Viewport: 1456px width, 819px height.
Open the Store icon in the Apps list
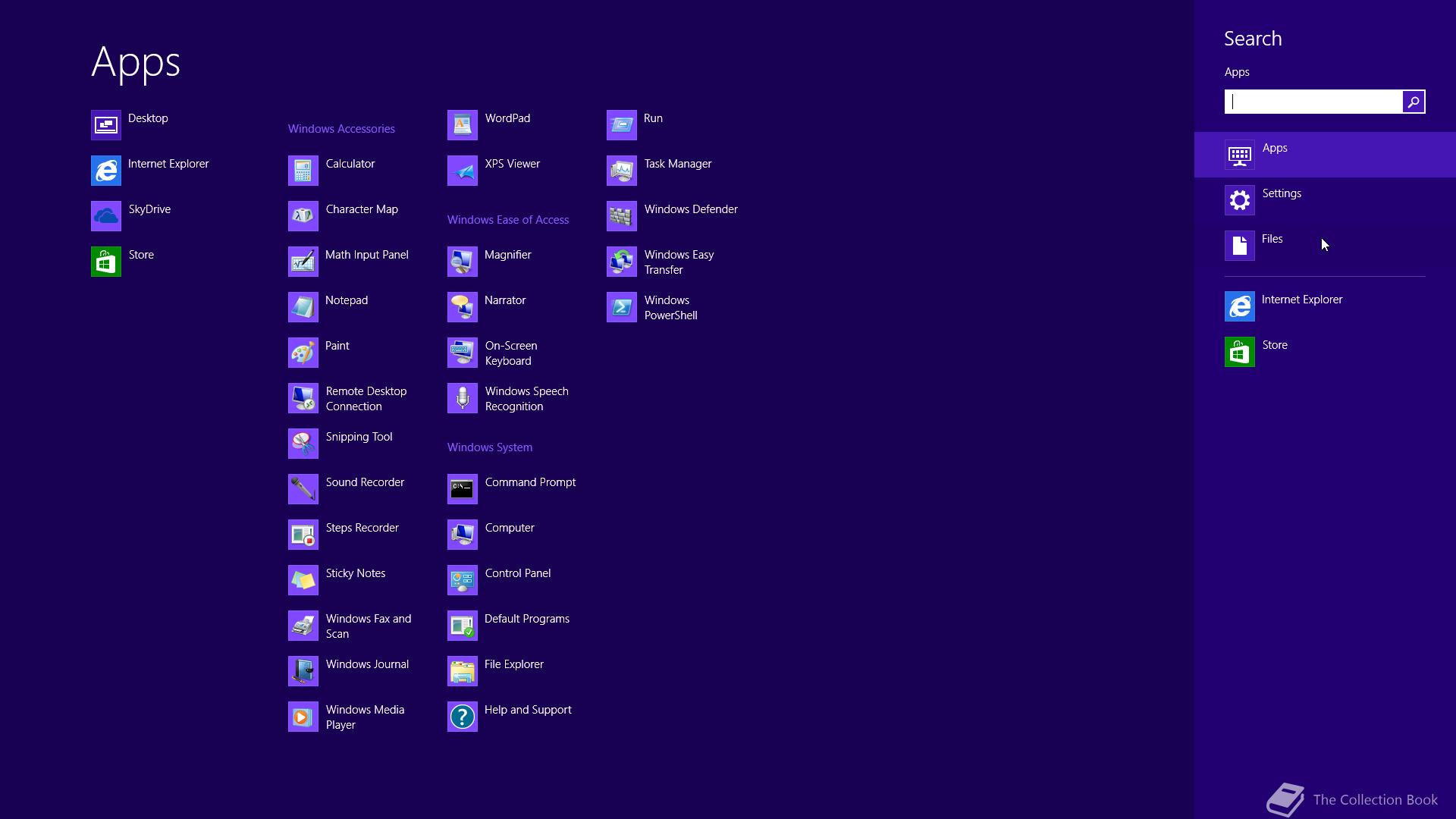coord(106,262)
